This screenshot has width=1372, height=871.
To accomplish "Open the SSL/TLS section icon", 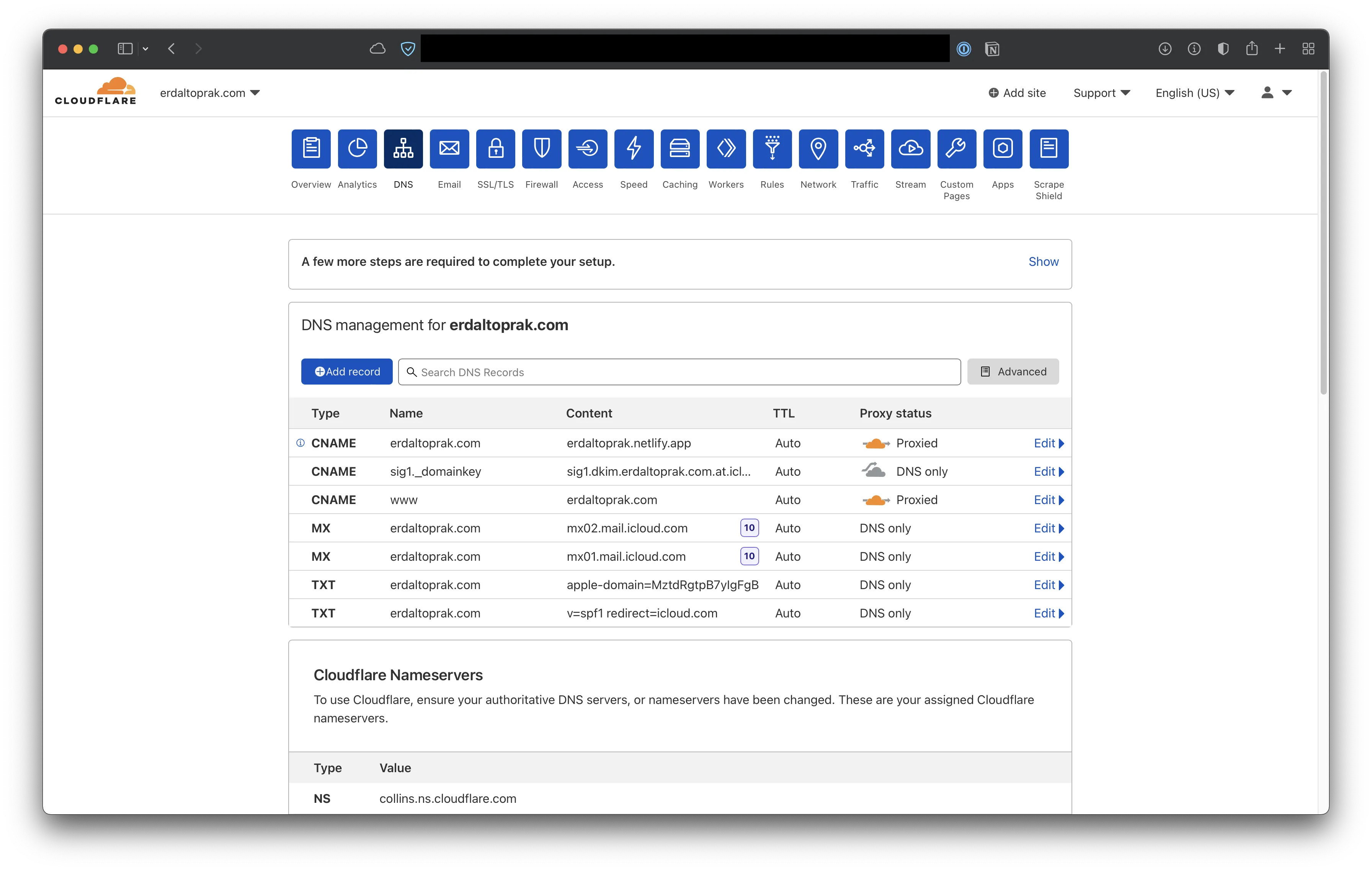I will [495, 149].
